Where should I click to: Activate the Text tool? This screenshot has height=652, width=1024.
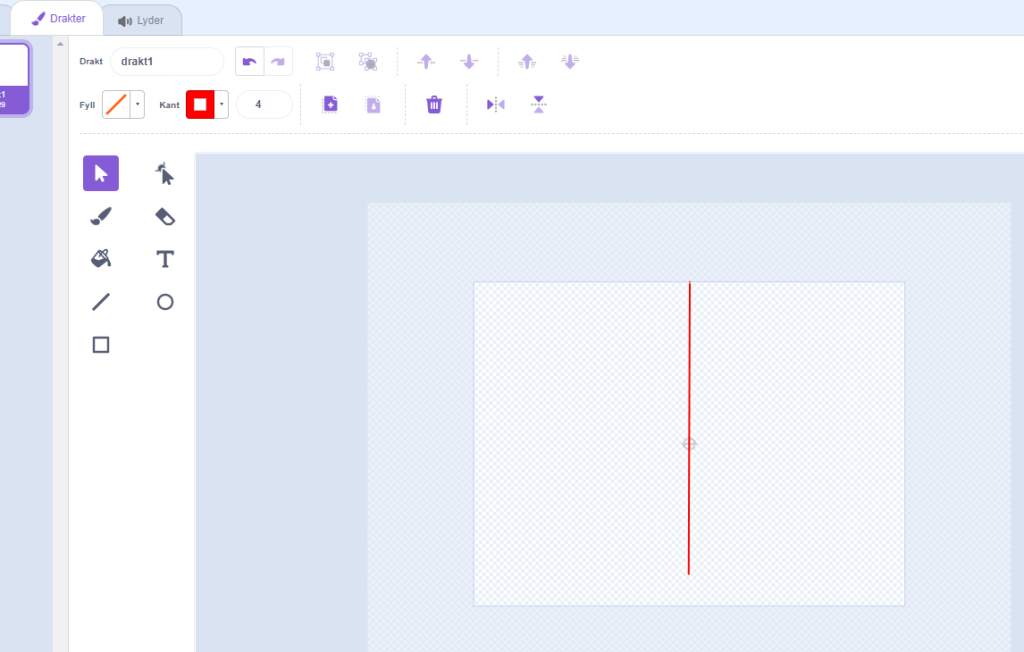165,259
